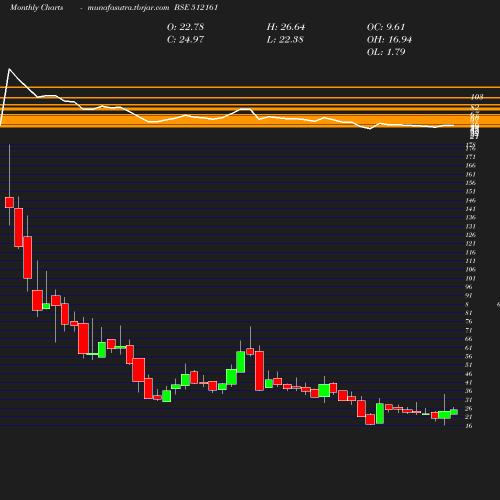The width and height of the screenshot is (500, 500).
Task: Click price axis label 121
Action: tap(470, 244)
